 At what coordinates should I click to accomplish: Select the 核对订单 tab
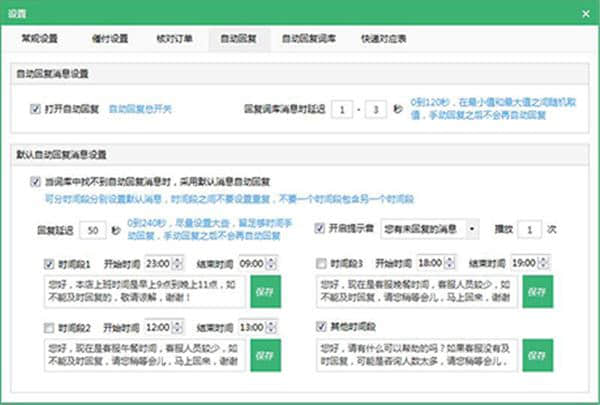click(170, 40)
